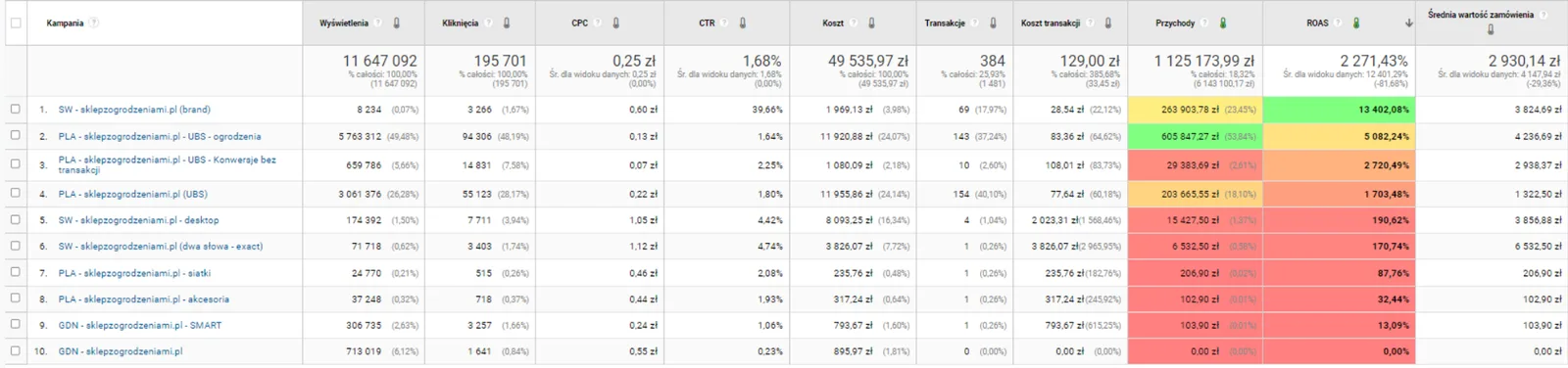Tick checkbox for dwa słowa exact row
Screen dimensions: 1568x368
(15, 246)
